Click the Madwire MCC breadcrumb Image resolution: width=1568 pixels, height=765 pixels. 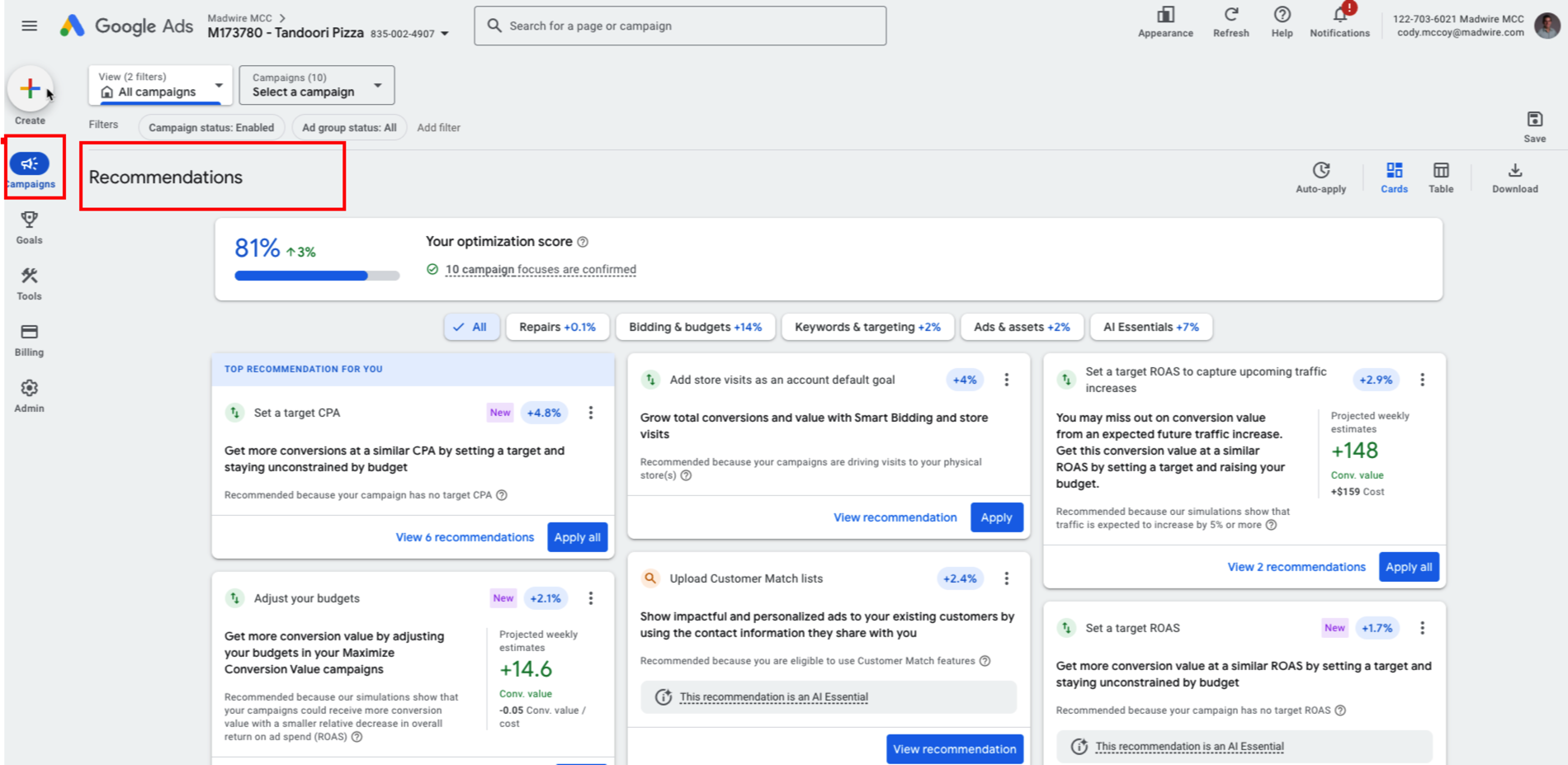tap(239, 18)
